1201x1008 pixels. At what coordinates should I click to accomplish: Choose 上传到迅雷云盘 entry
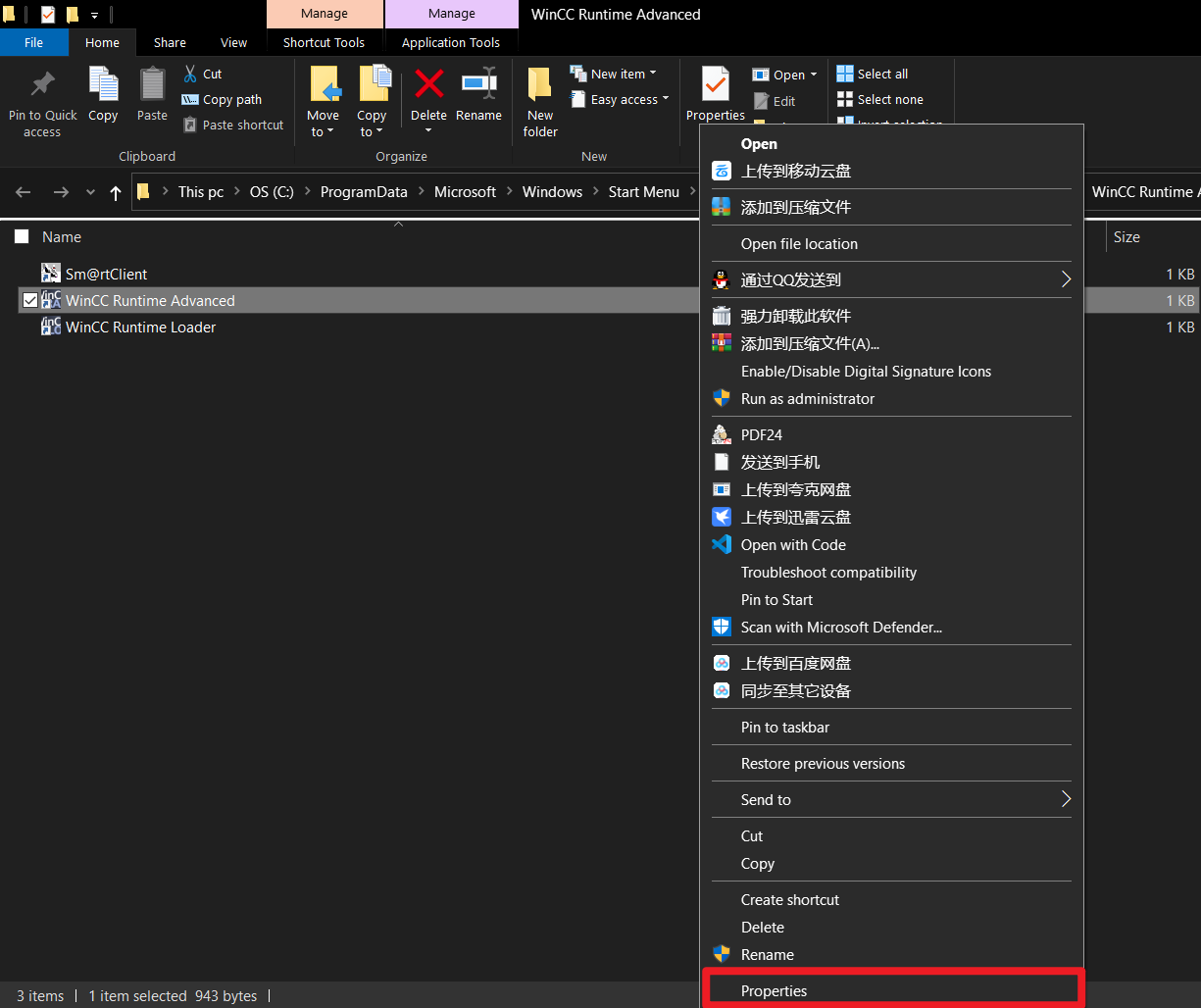(892, 517)
